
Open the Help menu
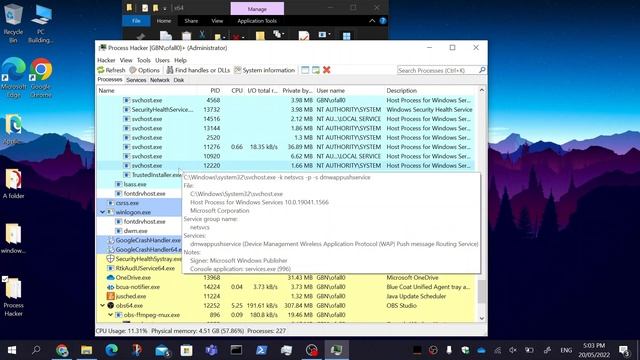coord(180,60)
